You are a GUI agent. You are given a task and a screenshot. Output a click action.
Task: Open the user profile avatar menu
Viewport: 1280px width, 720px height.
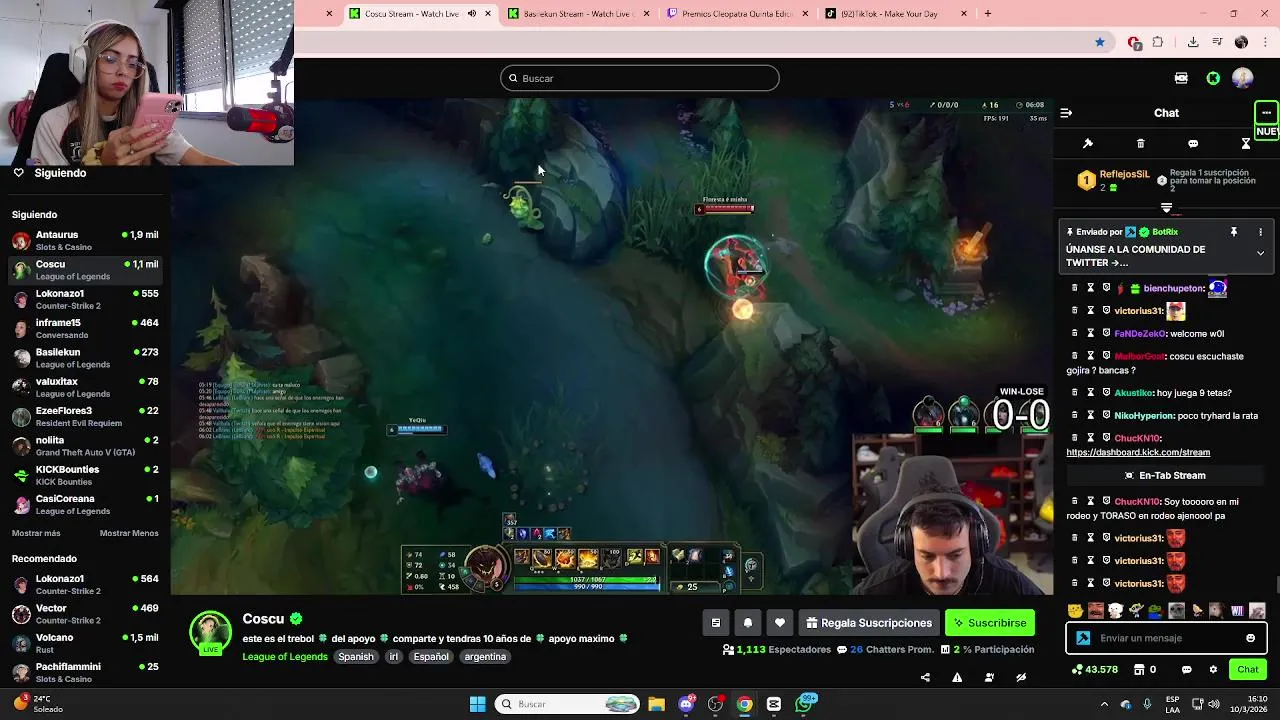pos(1243,78)
